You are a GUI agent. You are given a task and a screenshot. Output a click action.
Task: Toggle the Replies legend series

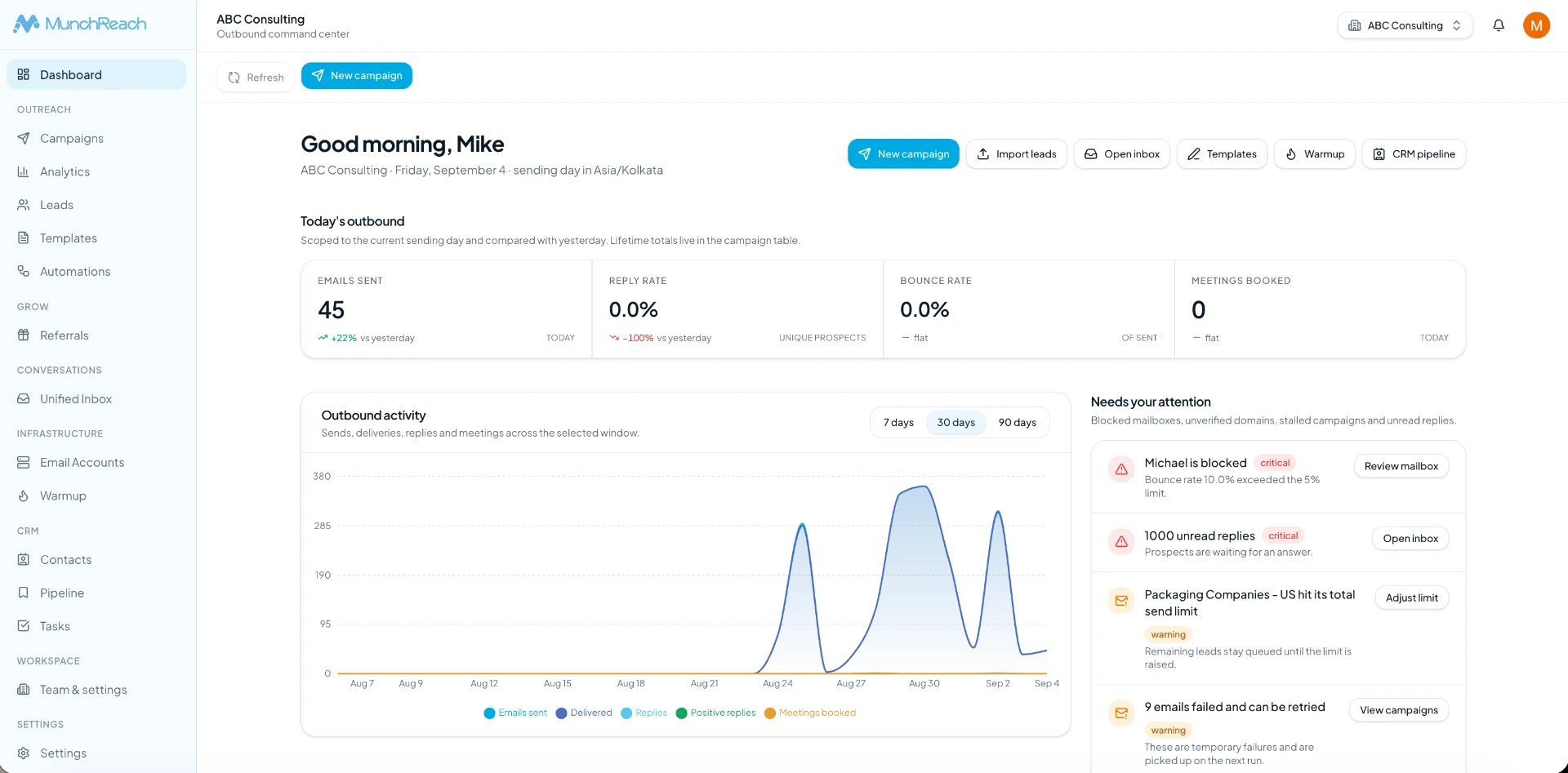pyautogui.click(x=644, y=713)
